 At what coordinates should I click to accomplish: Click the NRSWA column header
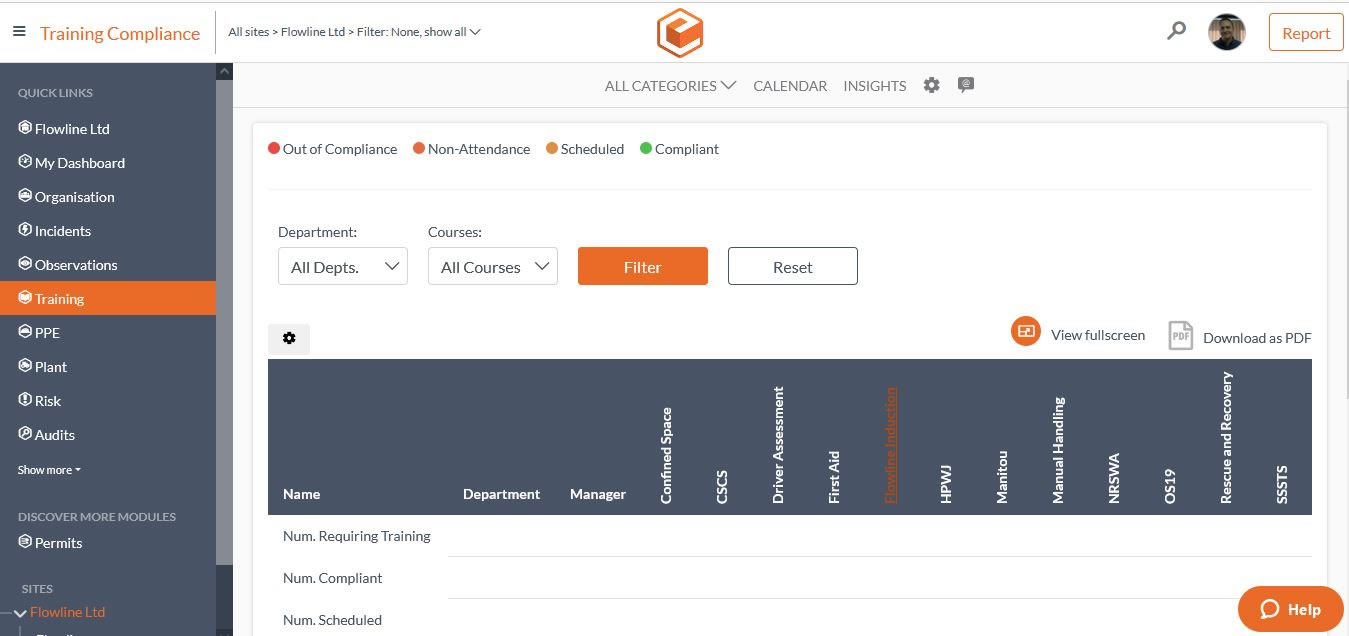1115,479
